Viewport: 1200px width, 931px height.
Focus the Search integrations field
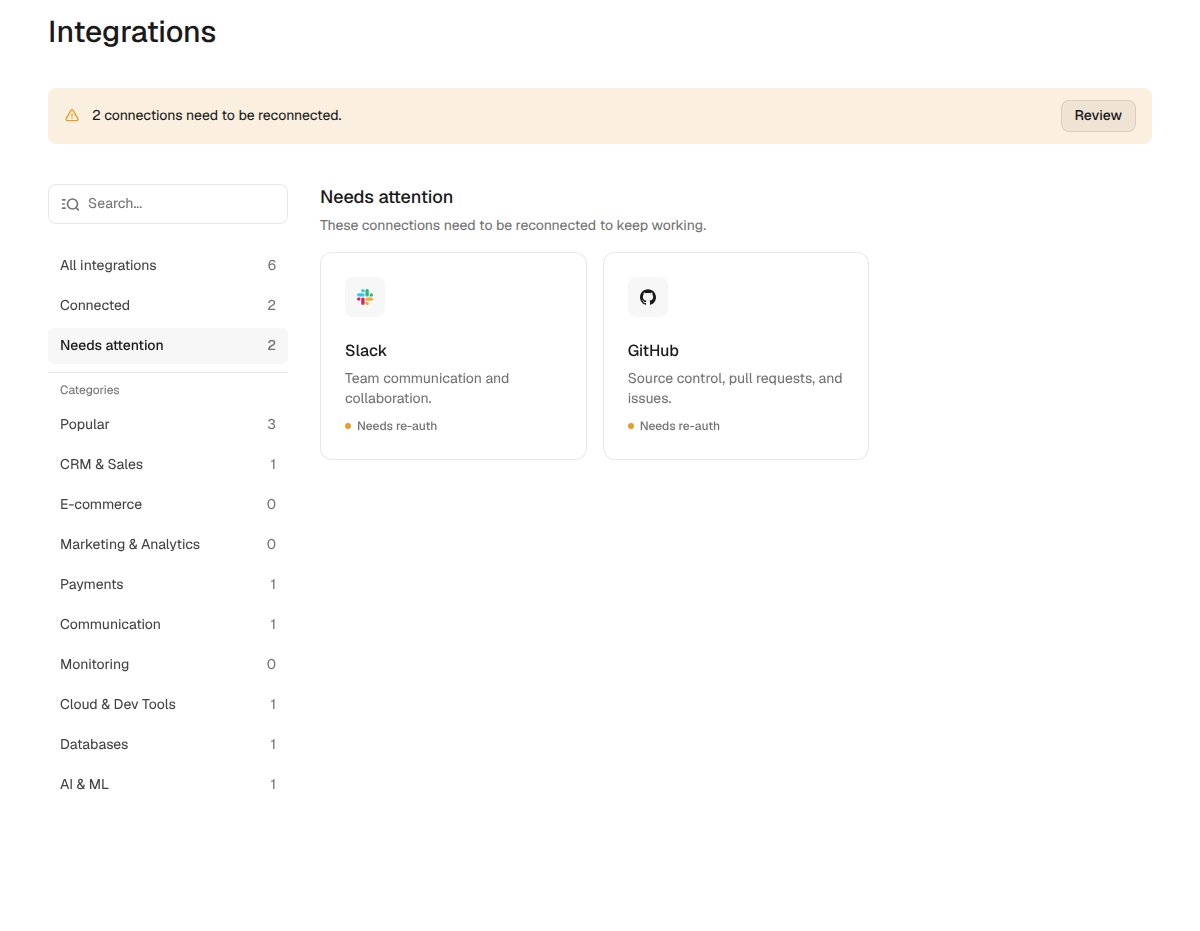(168, 204)
